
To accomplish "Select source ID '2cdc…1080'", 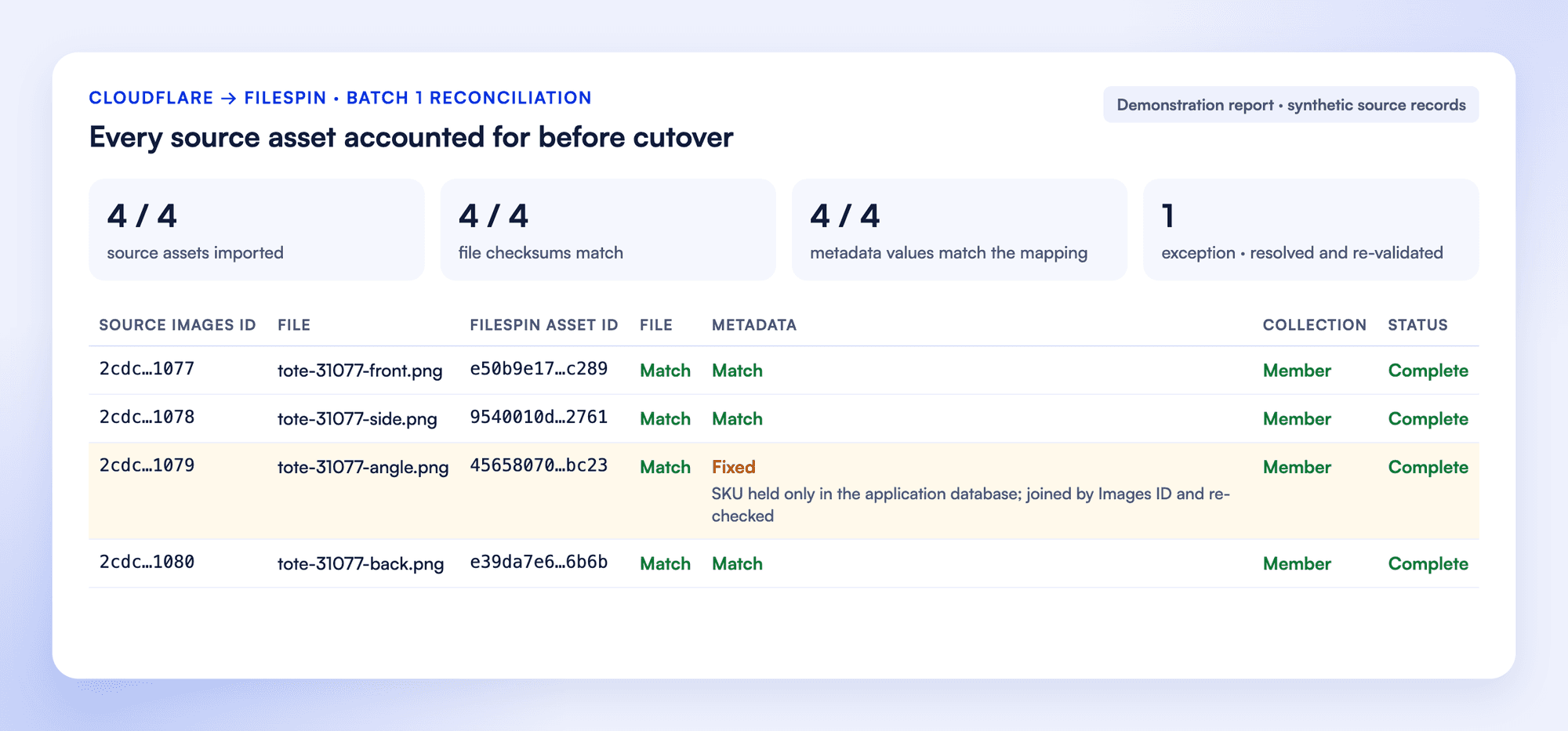I will (147, 563).
